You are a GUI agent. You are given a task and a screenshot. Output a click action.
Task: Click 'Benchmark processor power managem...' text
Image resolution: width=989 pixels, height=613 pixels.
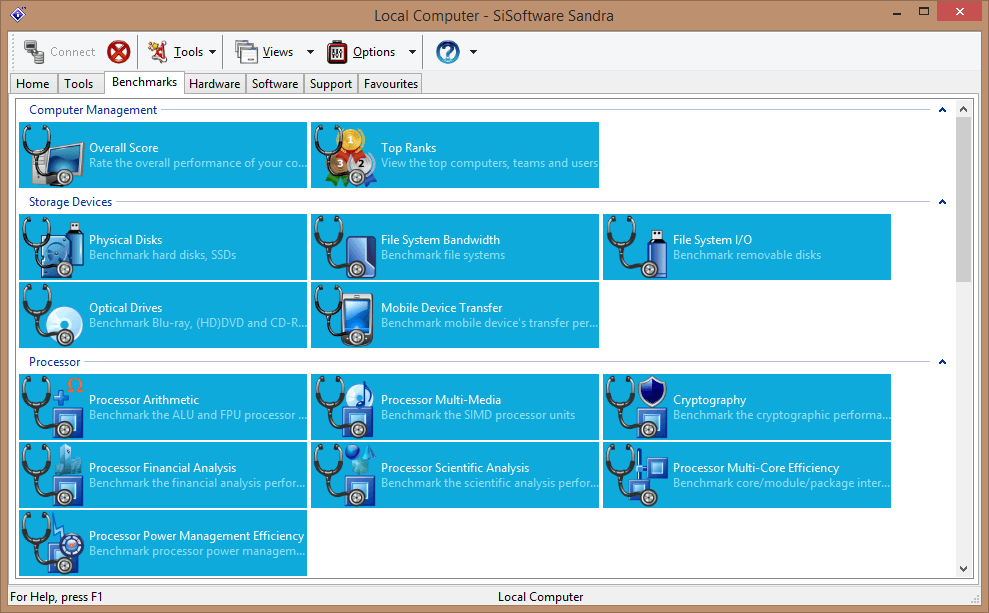tap(197, 552)
